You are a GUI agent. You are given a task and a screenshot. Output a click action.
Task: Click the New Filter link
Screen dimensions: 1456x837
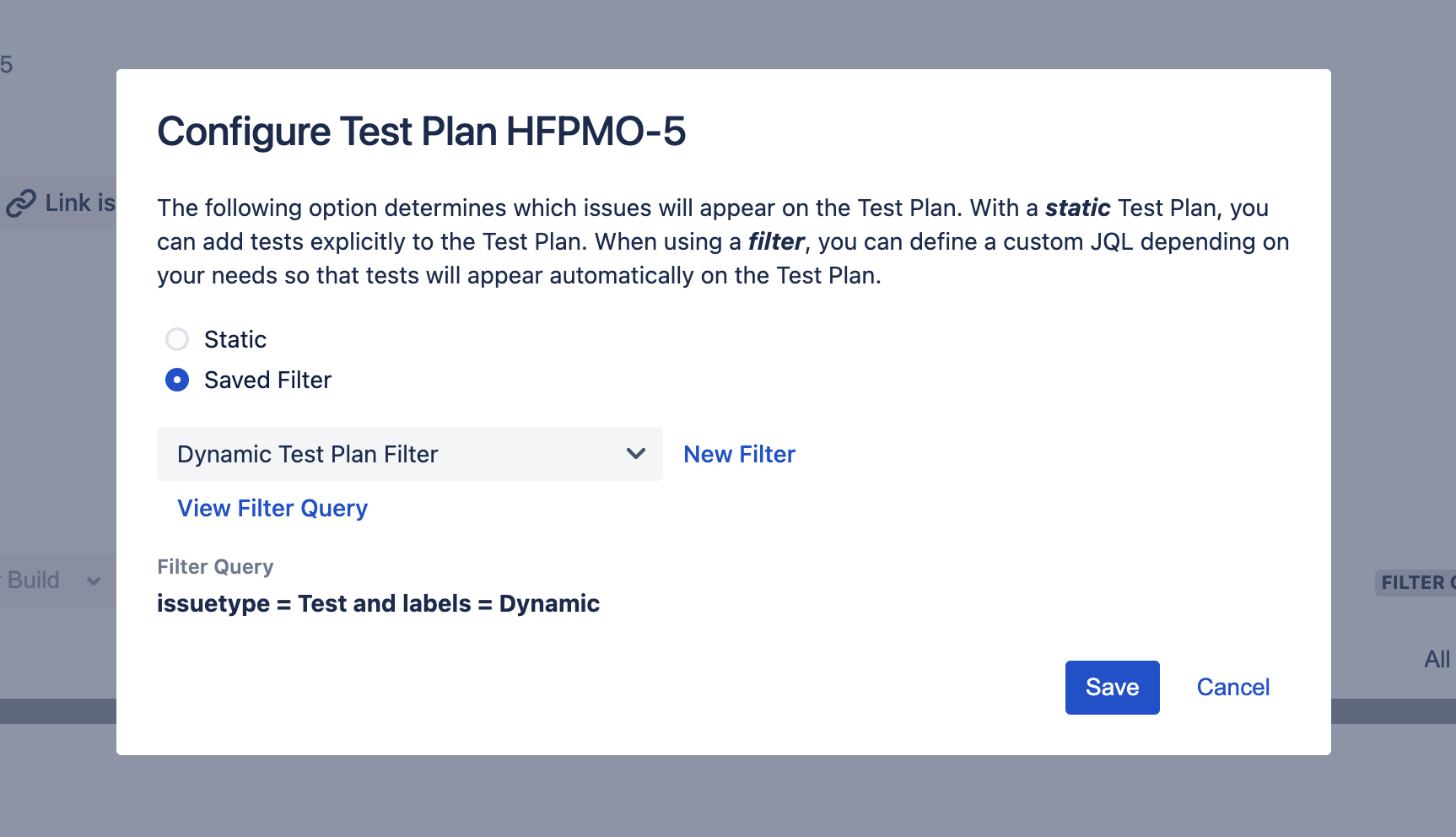[x=739, y=454]
